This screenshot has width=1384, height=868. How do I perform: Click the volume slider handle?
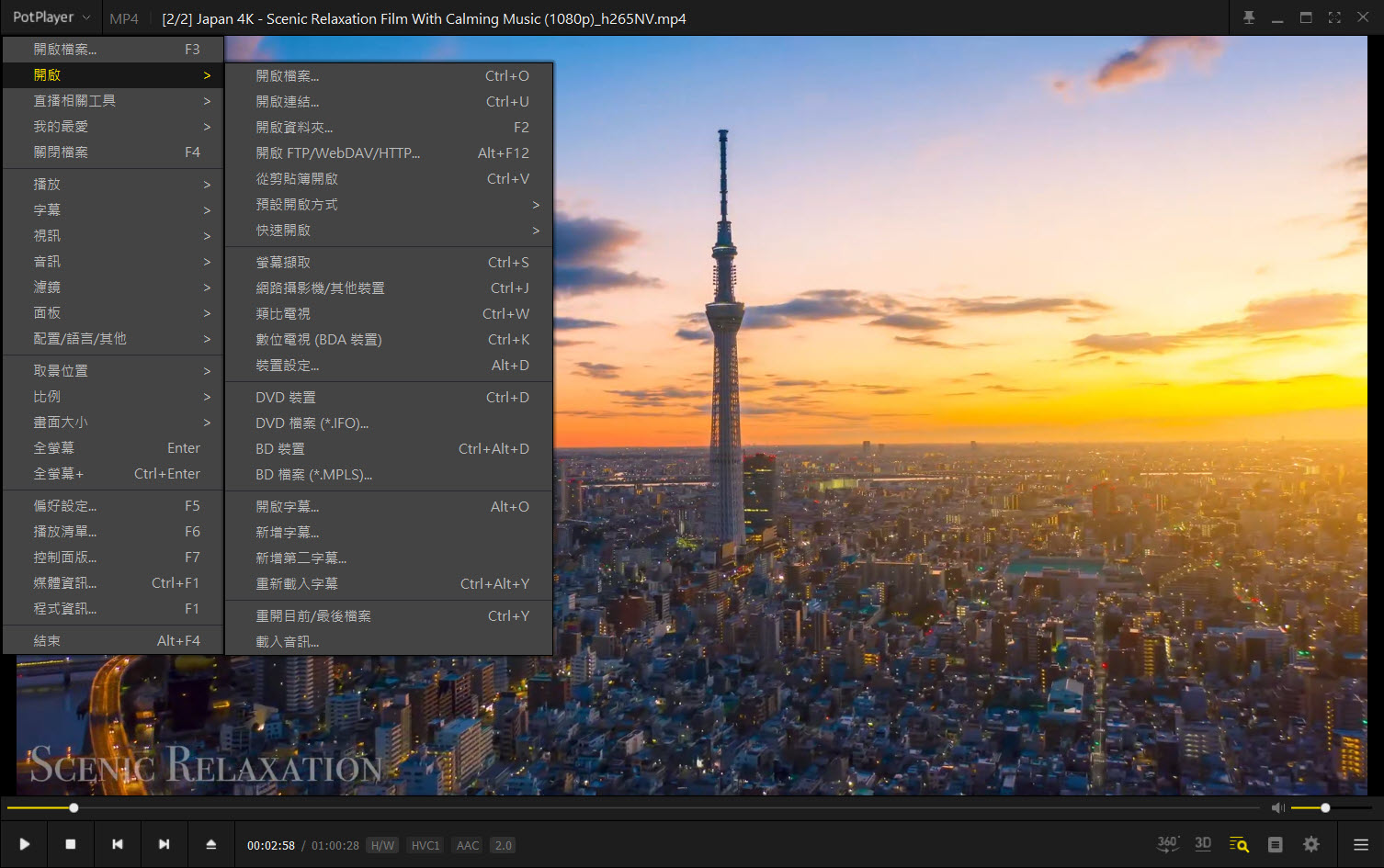pyautogui.click(x=1325, y=808)
